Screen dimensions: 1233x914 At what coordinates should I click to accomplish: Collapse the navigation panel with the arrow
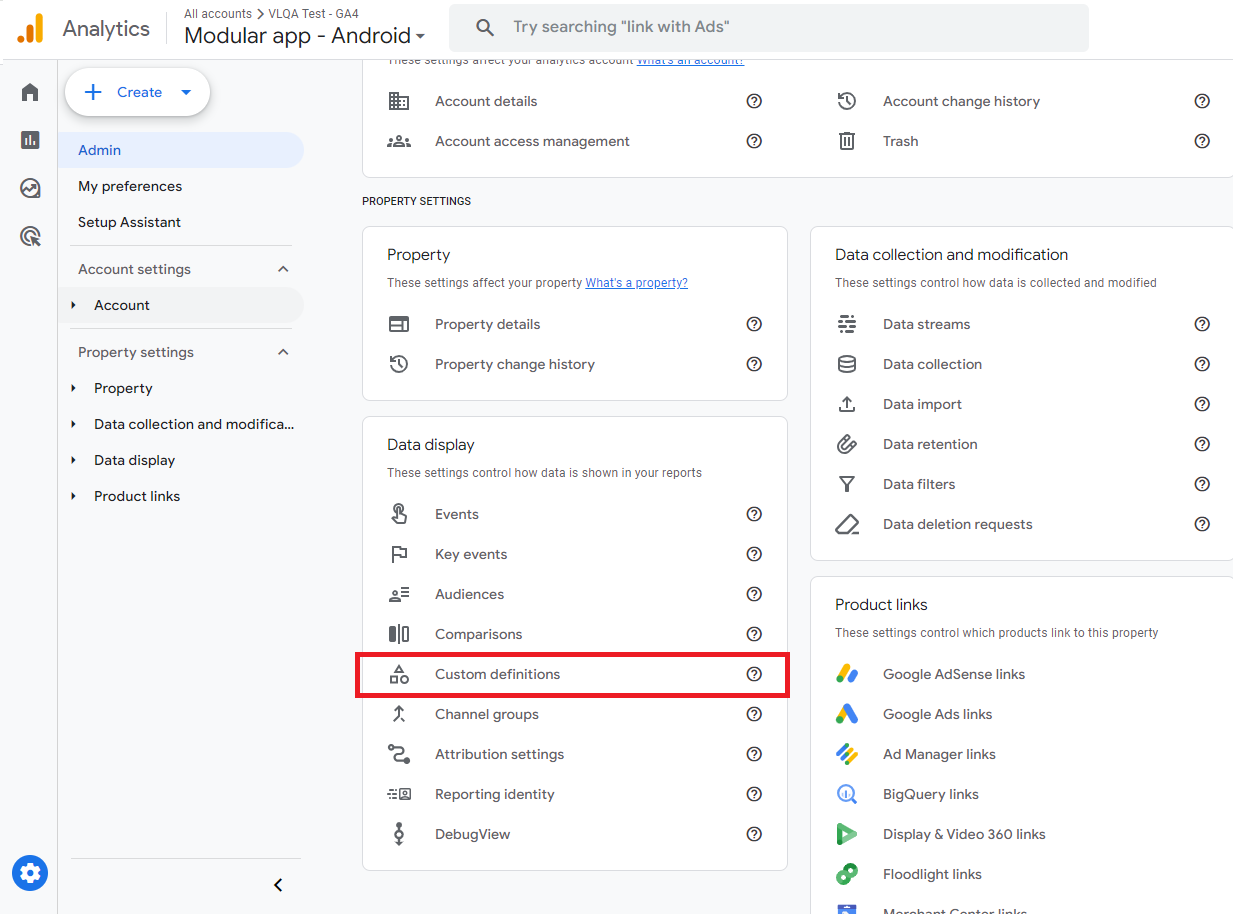[x=278, y=885]
